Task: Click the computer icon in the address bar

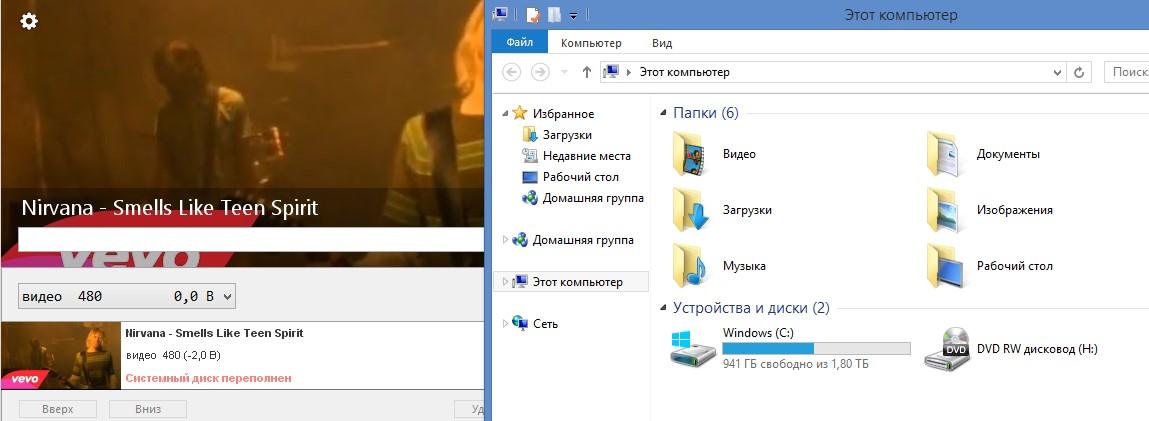Action: click(x=611, y=72)
